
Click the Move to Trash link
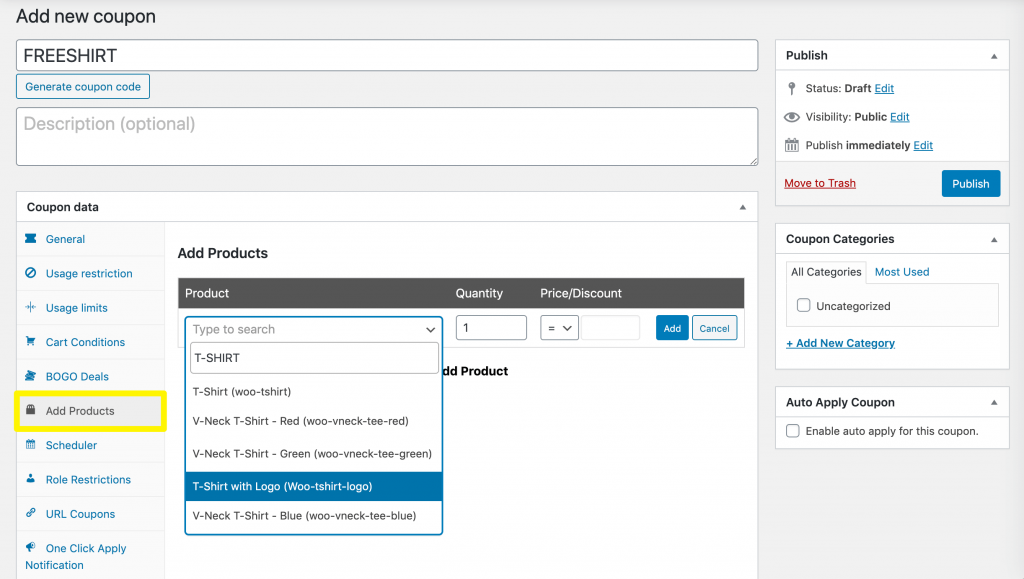(x=819, y=183)
